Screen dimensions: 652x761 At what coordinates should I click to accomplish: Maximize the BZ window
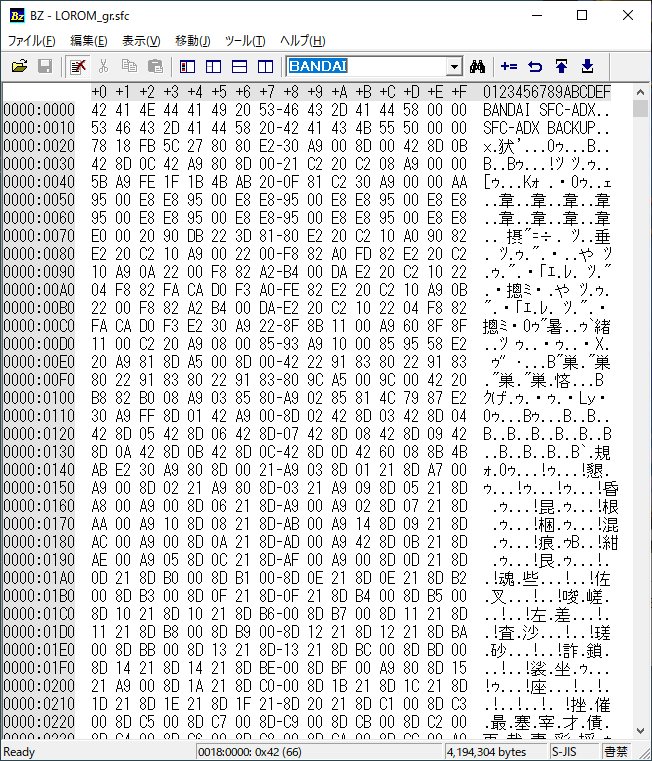coord(582,15)
